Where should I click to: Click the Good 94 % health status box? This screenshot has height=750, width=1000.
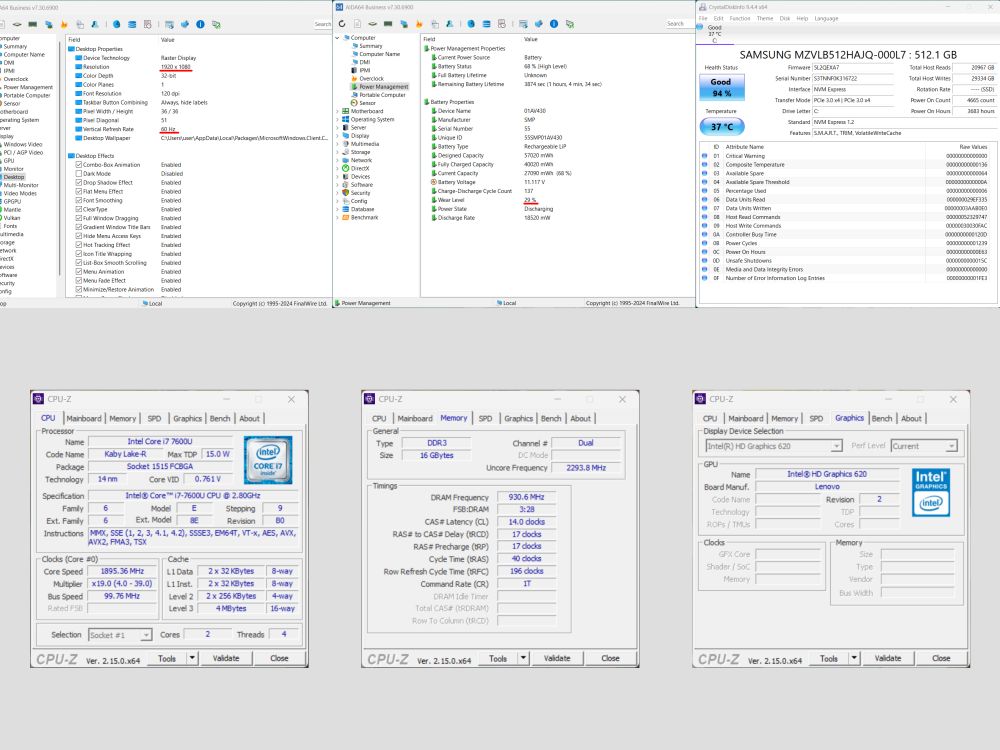(720, 87)
